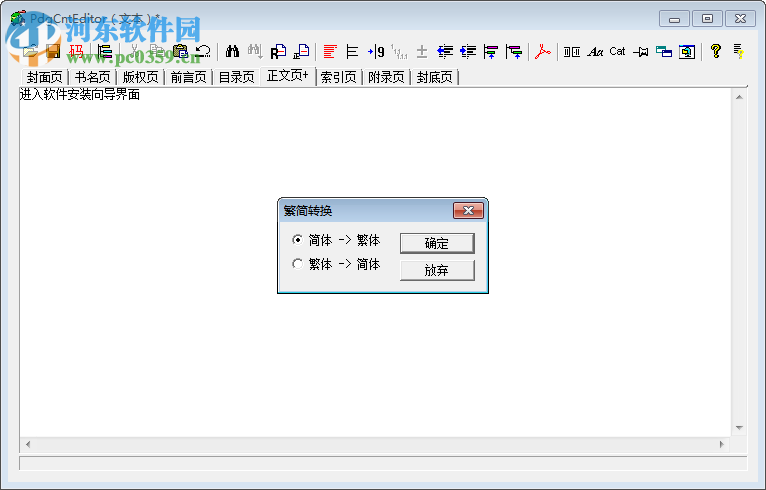Open the 附录页 tab
This screenshot has height=490, width=766.
(x=386, y=77)
